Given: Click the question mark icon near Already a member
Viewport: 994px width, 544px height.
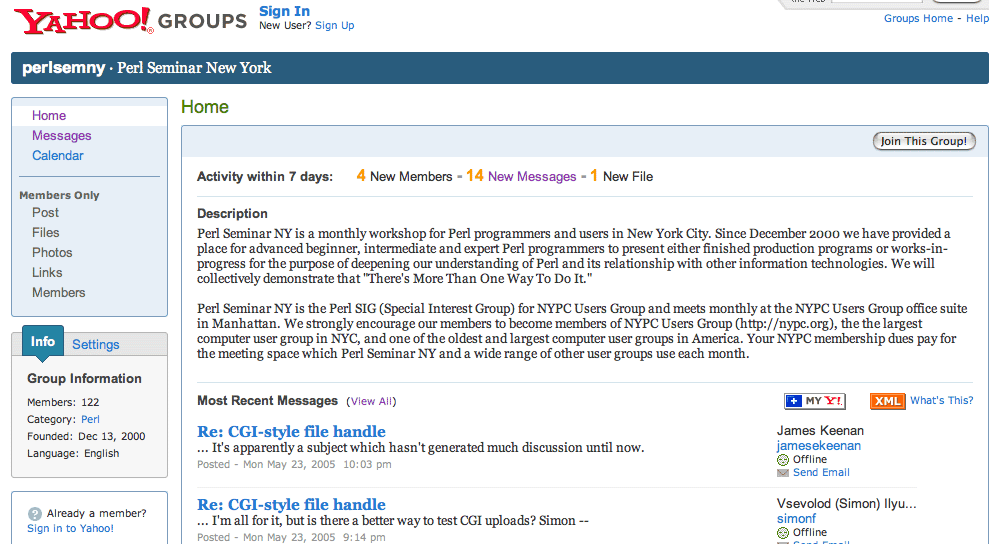Looking at the screenshot, I should coord(35,514).
